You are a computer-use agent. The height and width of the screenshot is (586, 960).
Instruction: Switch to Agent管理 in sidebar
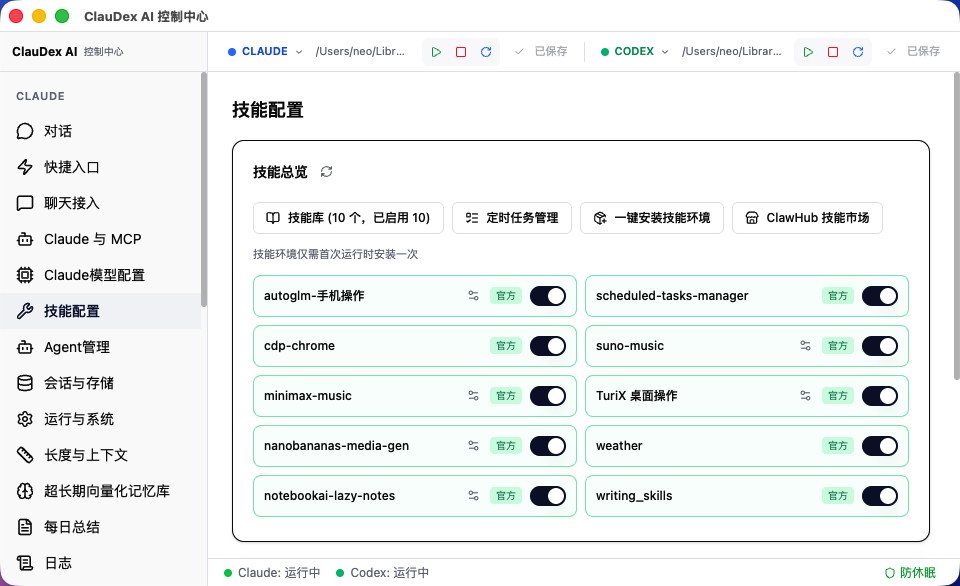100,347
